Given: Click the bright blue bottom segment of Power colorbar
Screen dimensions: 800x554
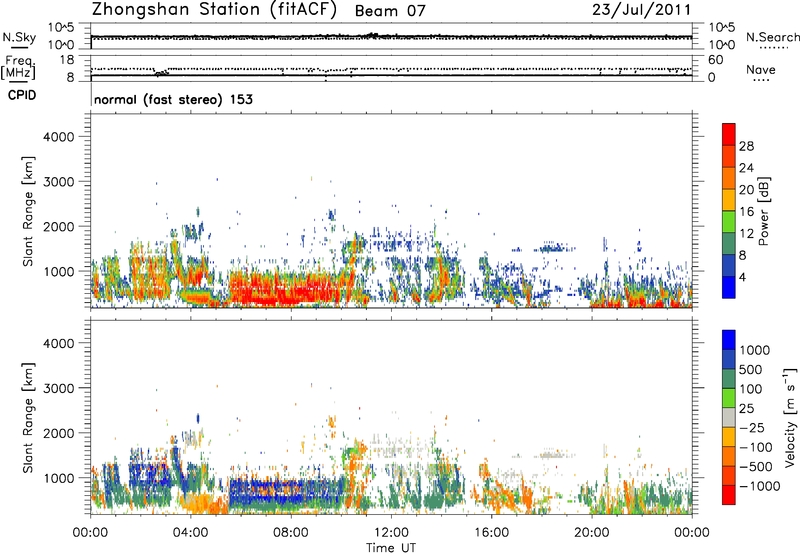Looking at the screenshot, I should click(729, 287).
